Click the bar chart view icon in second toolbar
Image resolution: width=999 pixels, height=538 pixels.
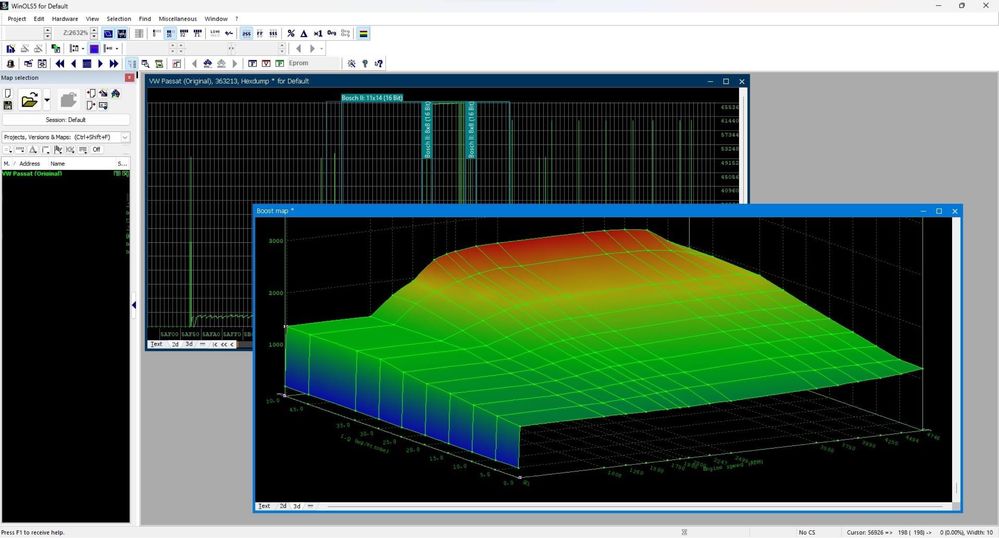tap(10, 48)
